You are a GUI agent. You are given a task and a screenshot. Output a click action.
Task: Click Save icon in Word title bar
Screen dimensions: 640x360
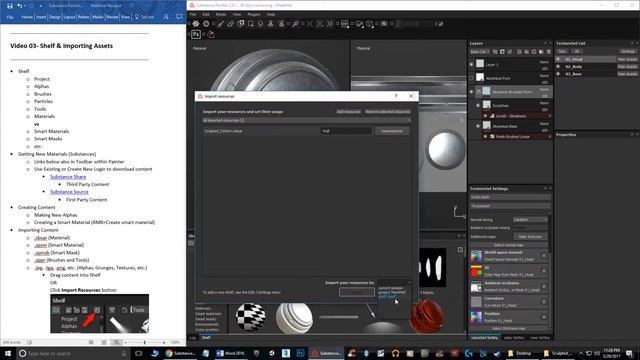(10, 6)
